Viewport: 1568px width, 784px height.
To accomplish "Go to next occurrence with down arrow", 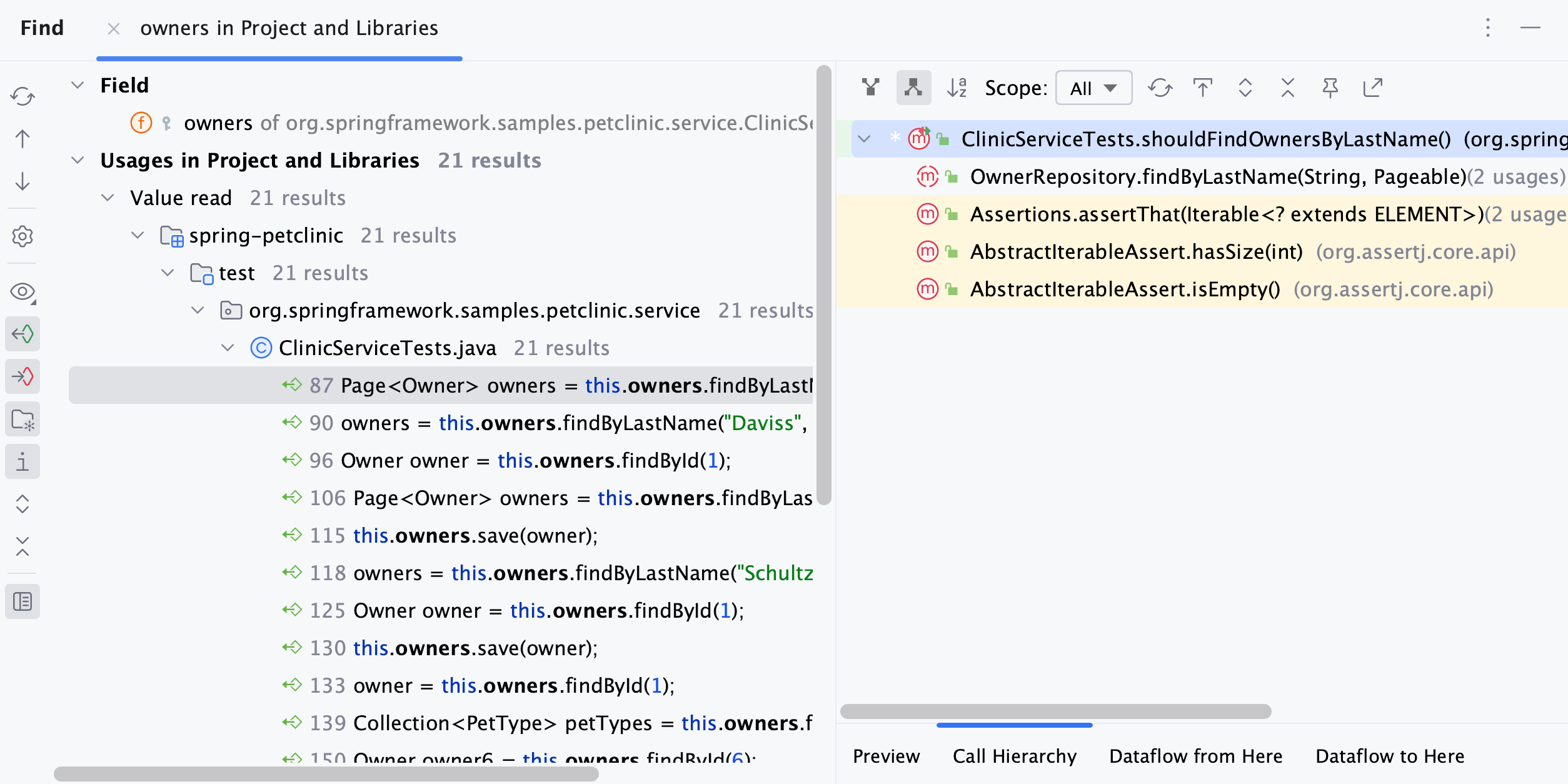I will [x=23, y=181].
